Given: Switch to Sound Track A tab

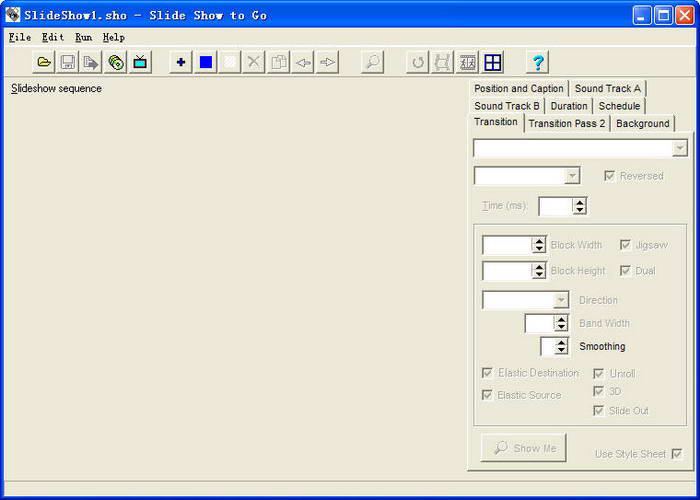Looking at the screenshot, I should [x=608, y=88].
